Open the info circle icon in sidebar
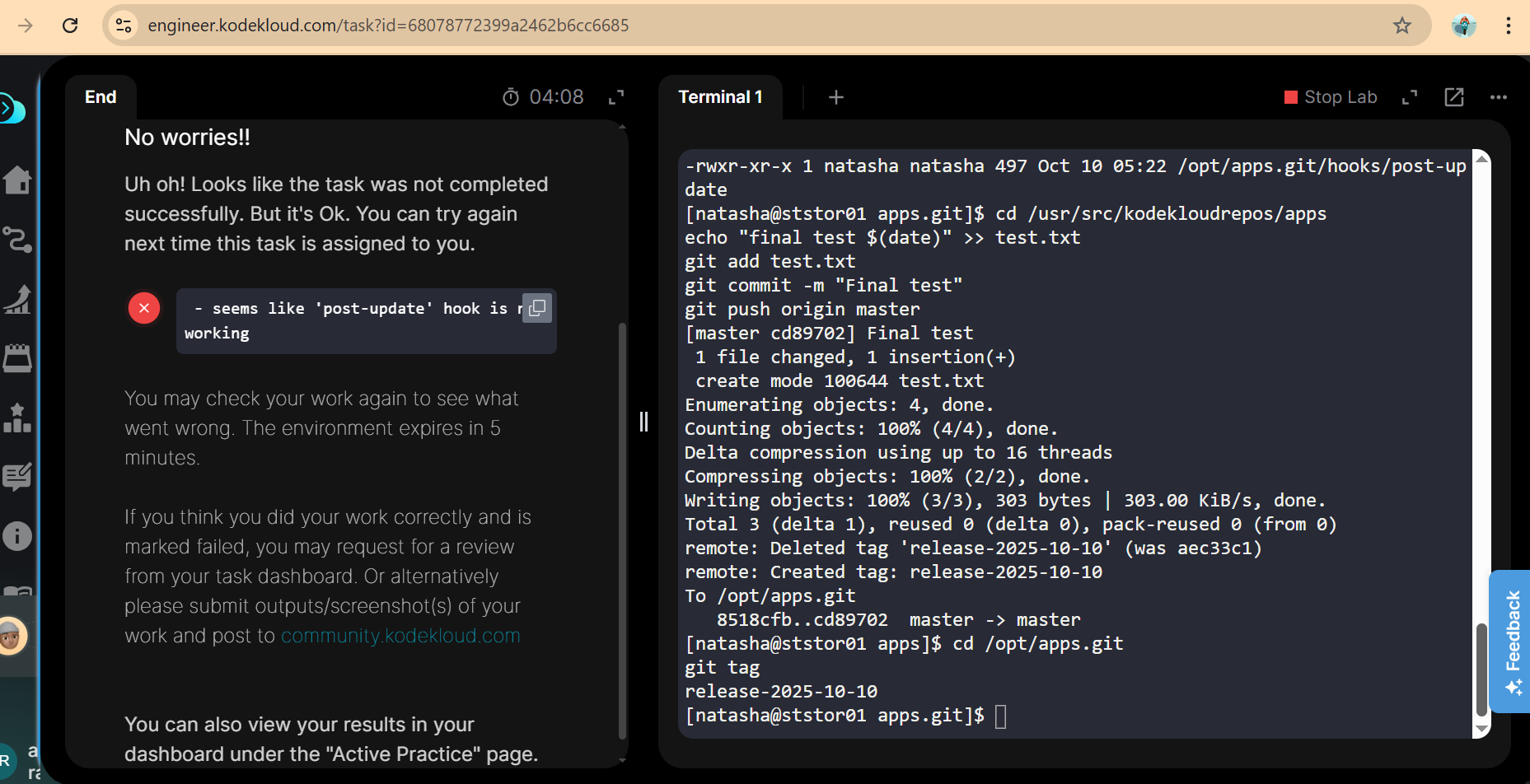The width and height of the screenshot is (1530, 784). [x=16, y=536]
